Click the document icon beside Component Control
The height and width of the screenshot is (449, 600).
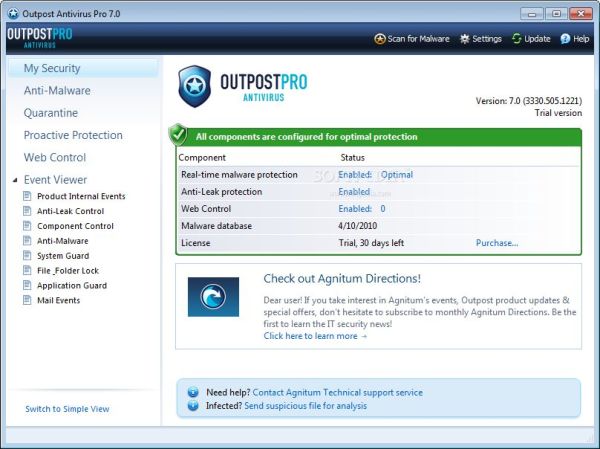coord(27,226)
